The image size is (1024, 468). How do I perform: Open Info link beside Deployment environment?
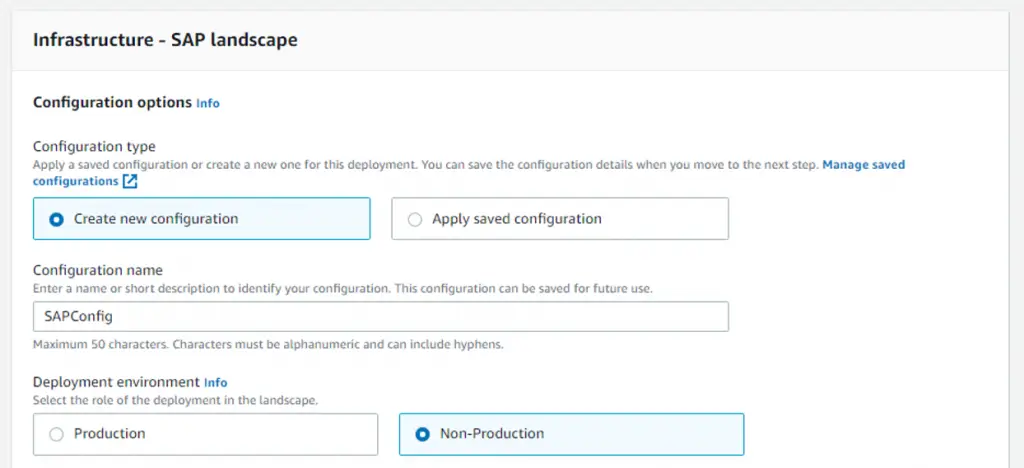(x=216, y=382)
